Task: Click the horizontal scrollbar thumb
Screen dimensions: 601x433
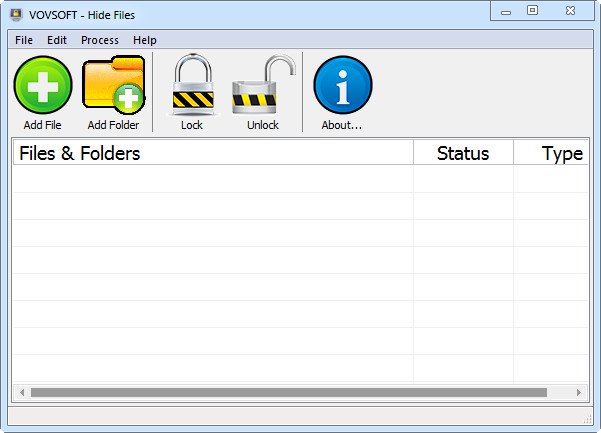Action: point(289,392)
